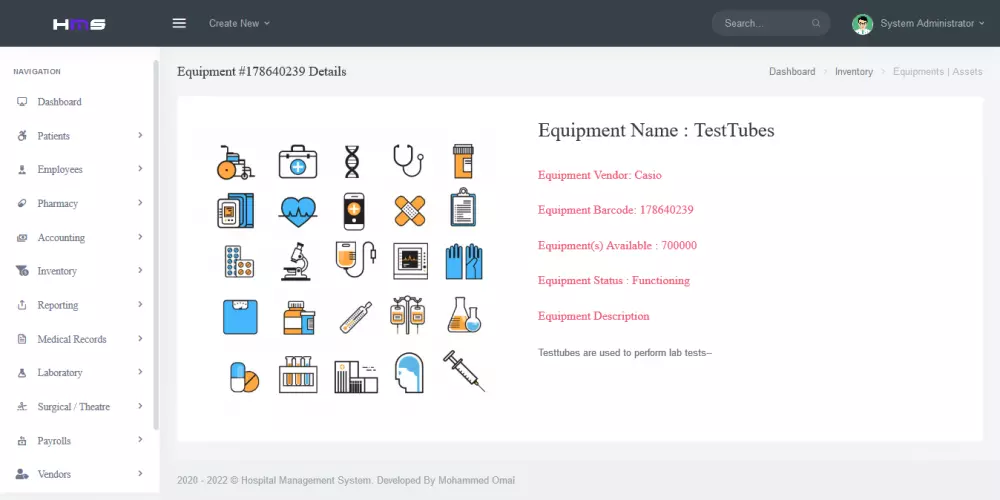Click the search magnifier icon
The width and height of the screenshot is (1000, 500).
816,24
